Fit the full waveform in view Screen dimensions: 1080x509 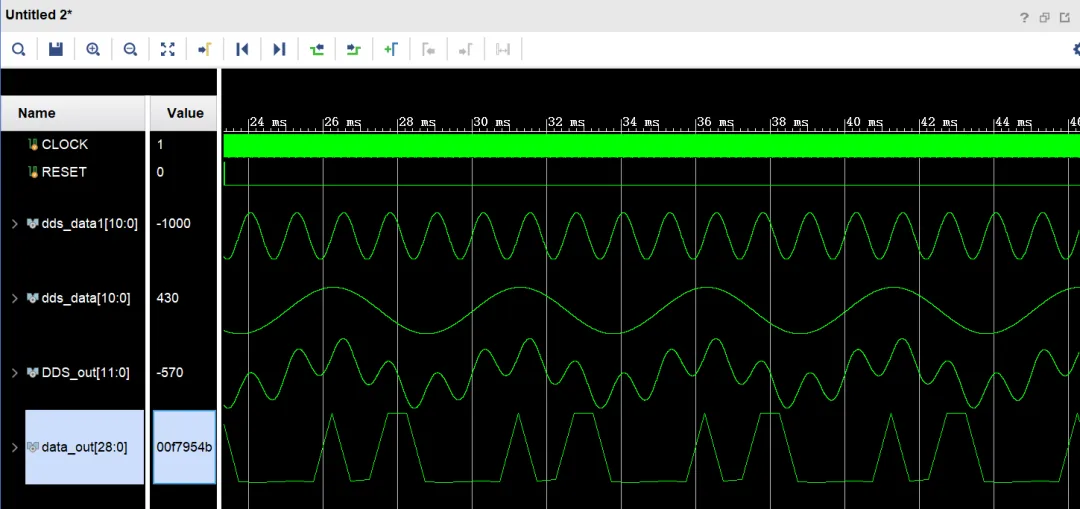[168, 49]
